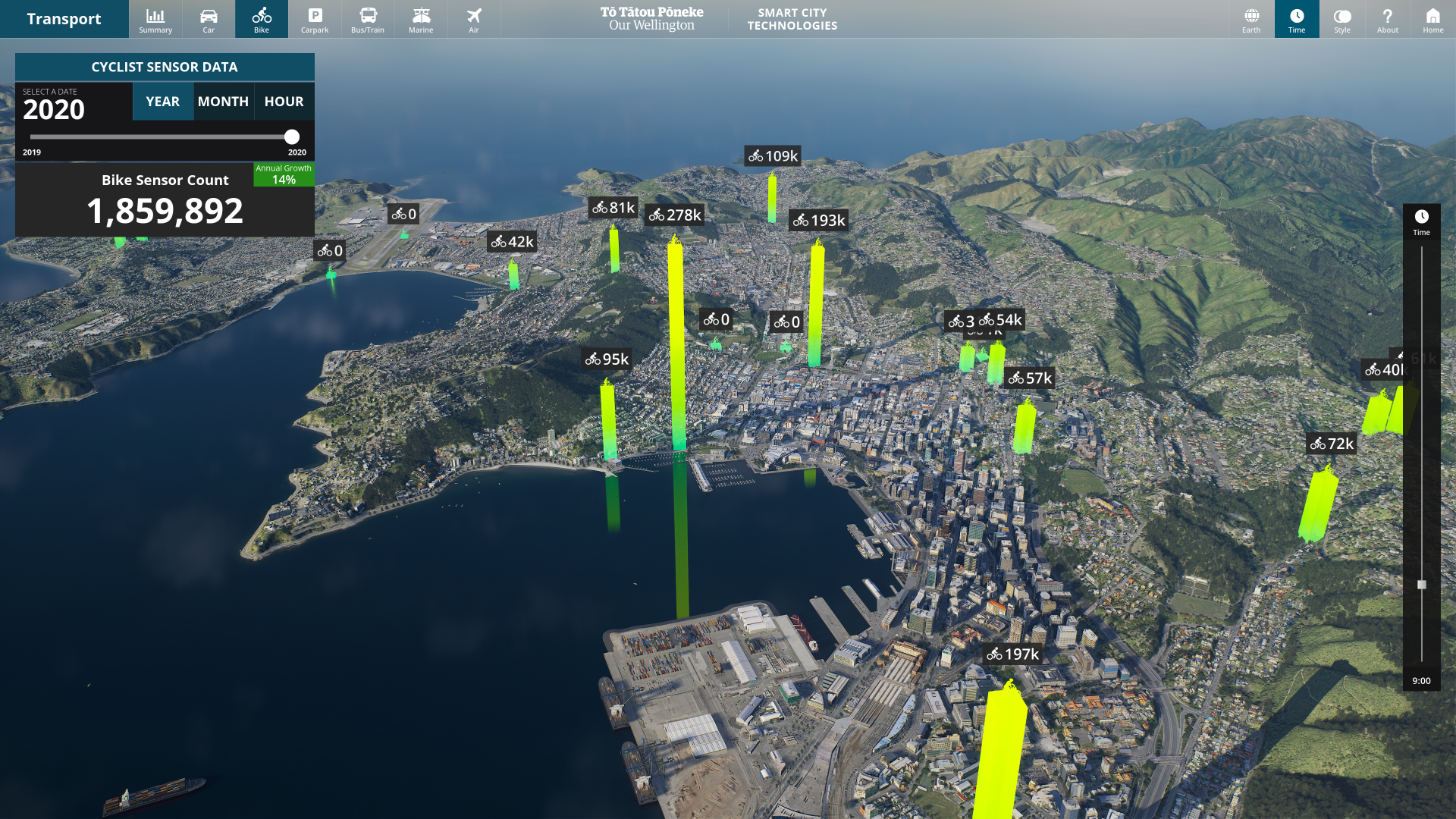Go to the Home screen
Image resolution: width=1456 pixels, height=819 pixels.
click(1432, 19)
